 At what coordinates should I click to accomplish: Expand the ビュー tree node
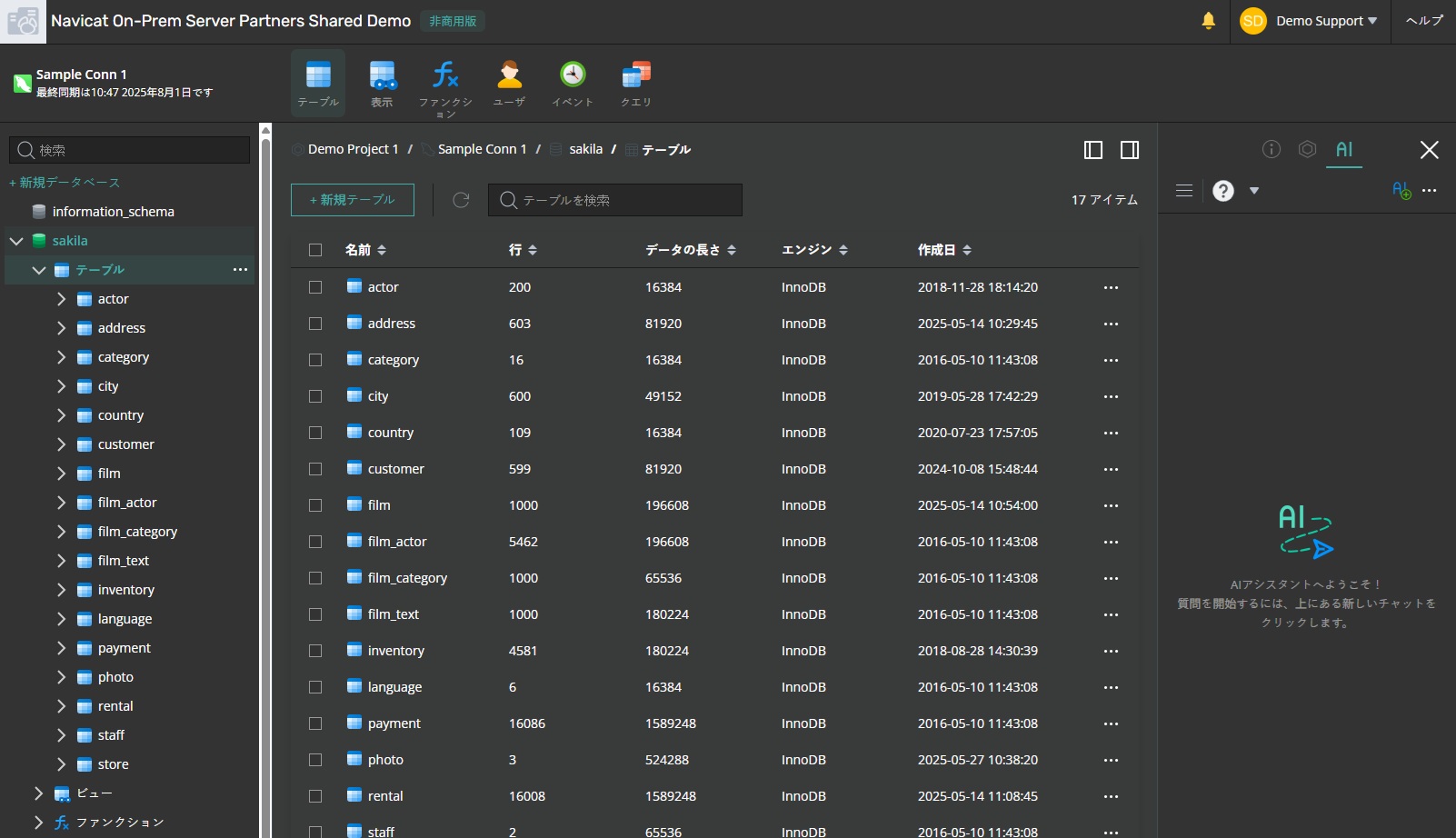point(39,793)
